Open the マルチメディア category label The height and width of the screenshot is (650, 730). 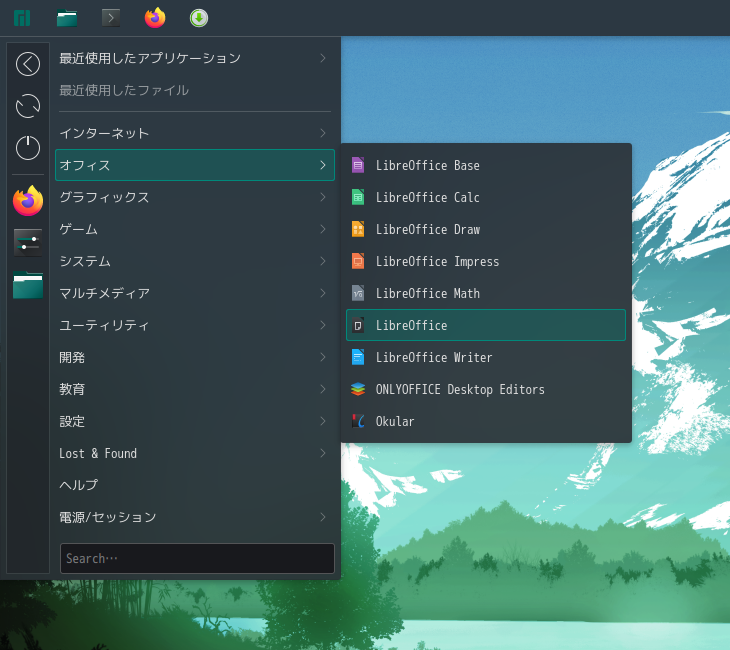[104, 293]
